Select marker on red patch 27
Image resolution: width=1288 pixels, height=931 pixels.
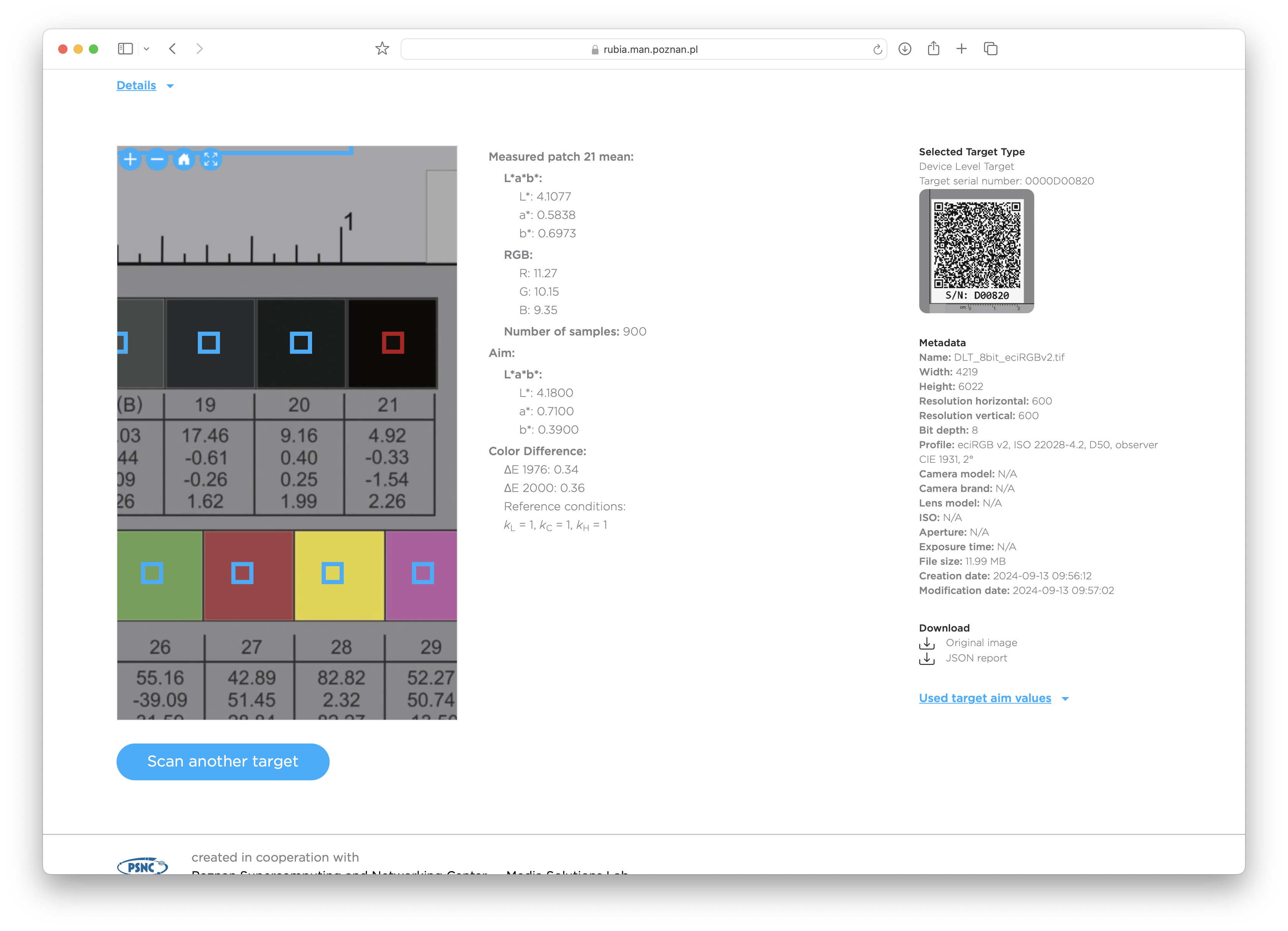coord(243,573)
